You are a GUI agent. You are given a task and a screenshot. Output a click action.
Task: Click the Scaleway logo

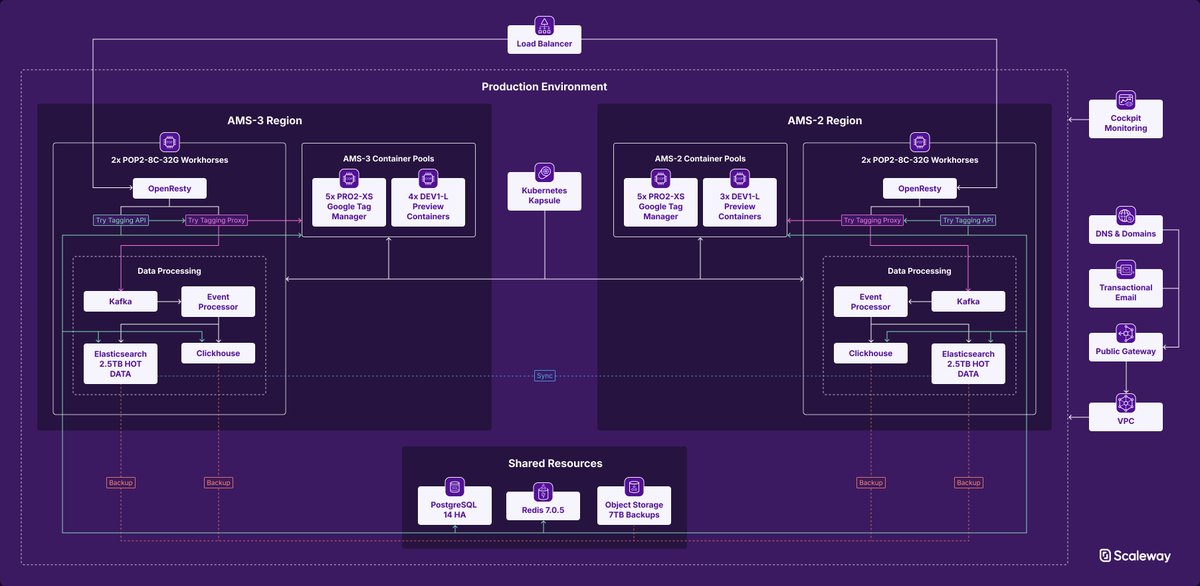pyautogui.click(x=1137, y=556)
